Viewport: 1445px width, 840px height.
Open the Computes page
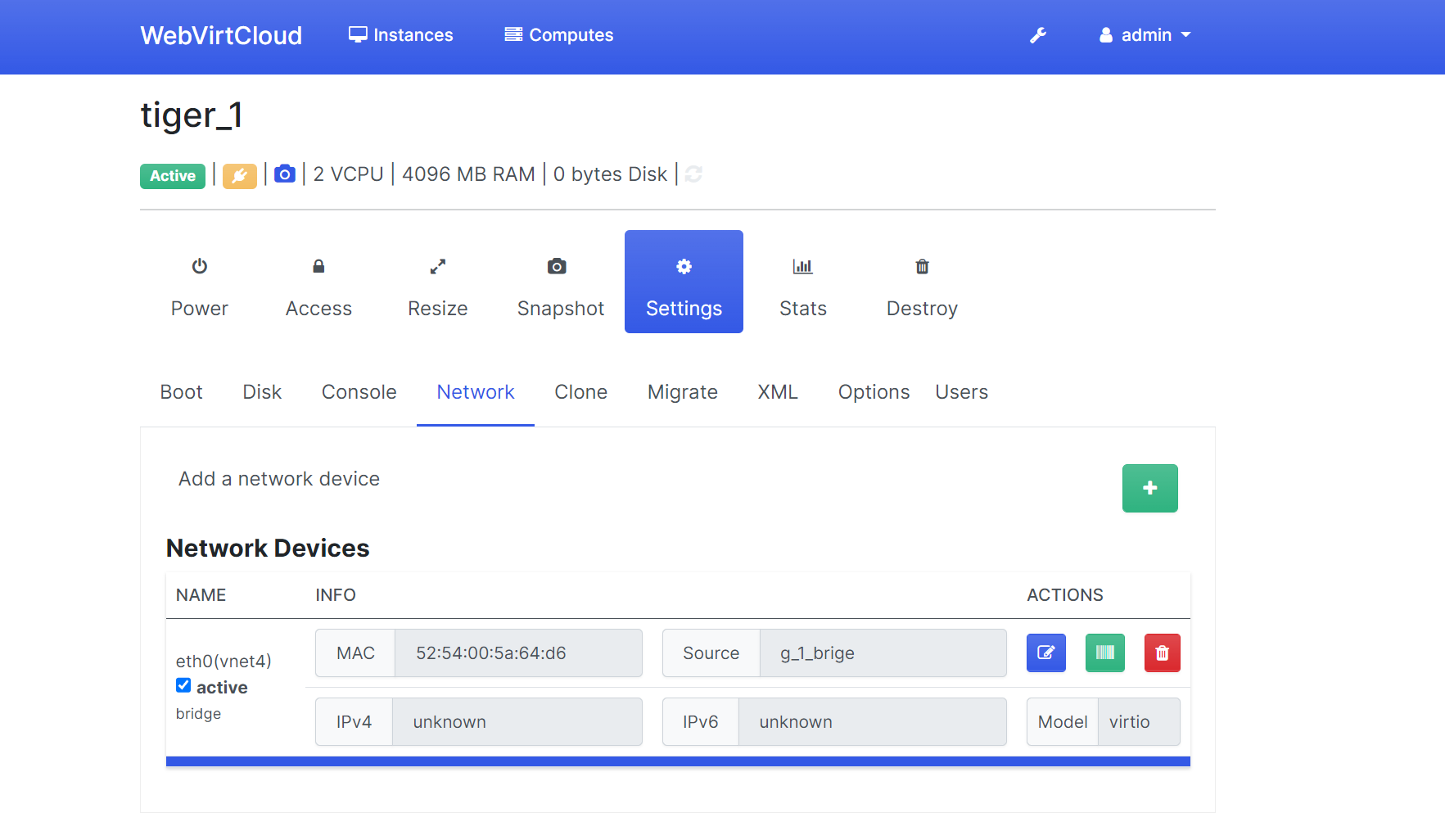point(559,35)
